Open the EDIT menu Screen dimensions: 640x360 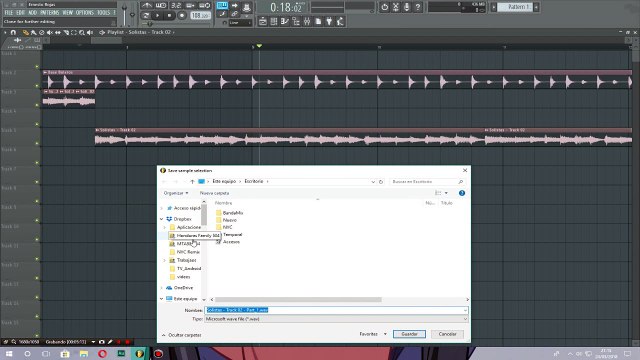(20, 13)
